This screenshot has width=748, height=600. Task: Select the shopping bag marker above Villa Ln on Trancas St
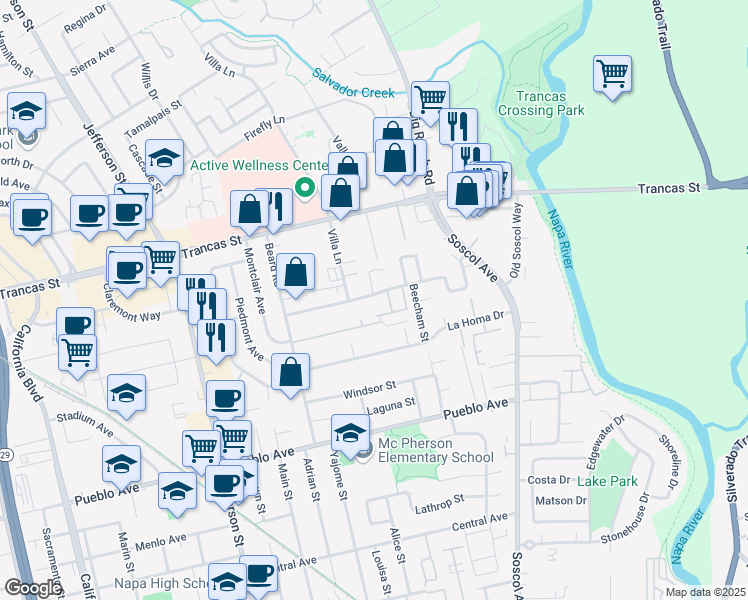(340, 194)
